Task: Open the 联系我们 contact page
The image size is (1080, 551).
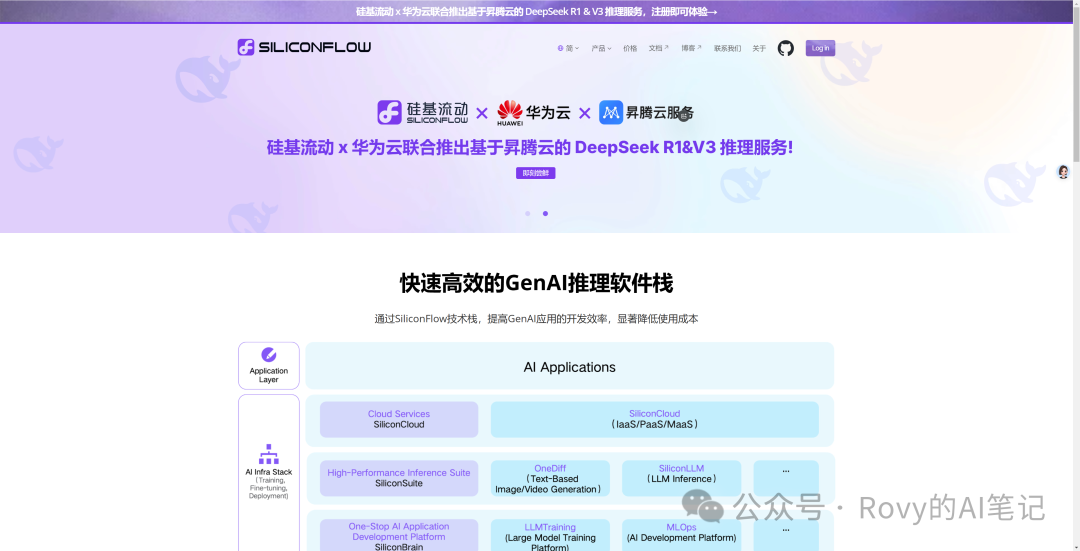Action: coord(727,48)
